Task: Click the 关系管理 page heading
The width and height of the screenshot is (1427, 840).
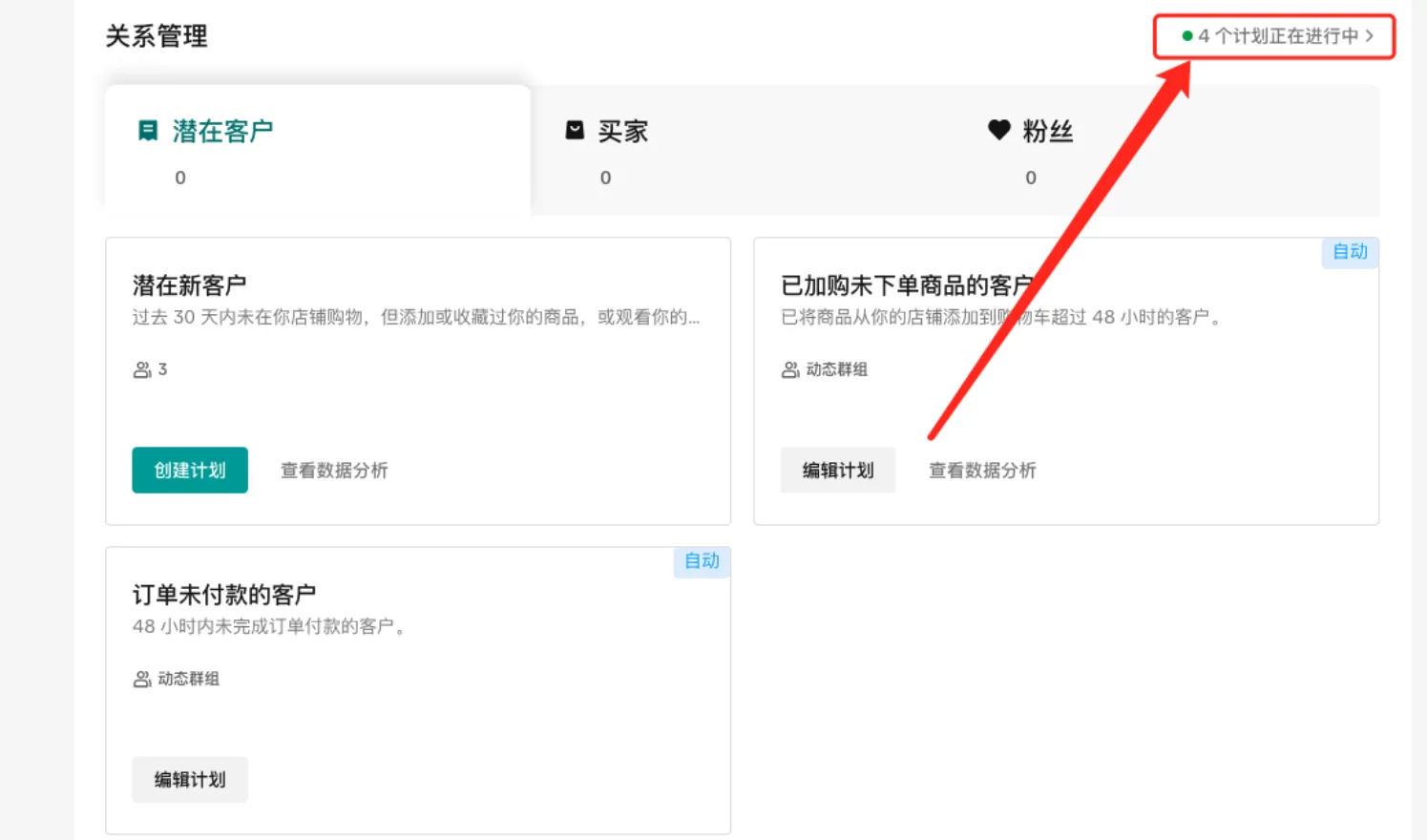Action: coord(157,36)
